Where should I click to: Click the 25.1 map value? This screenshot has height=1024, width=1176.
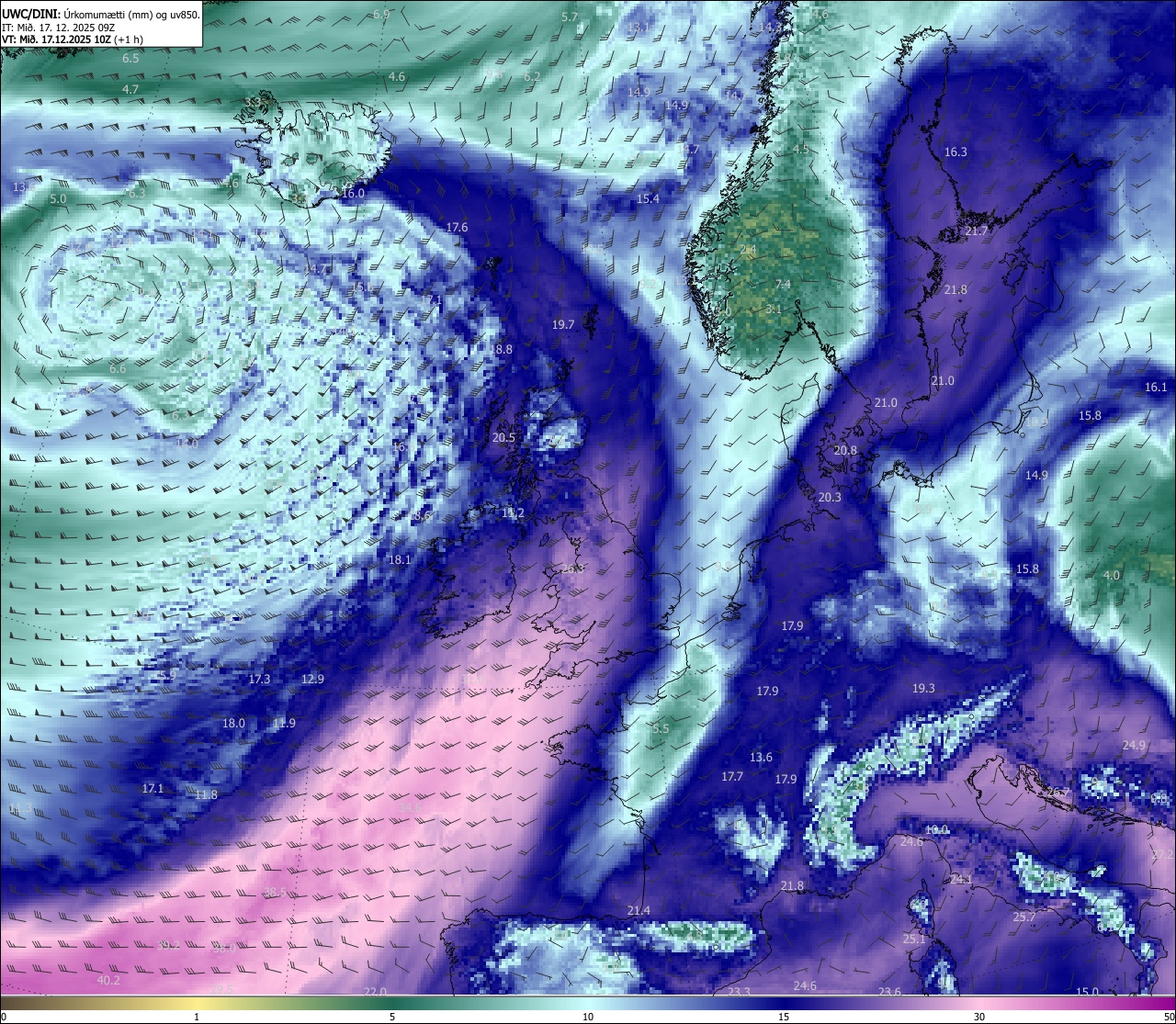tap(914, 939)
